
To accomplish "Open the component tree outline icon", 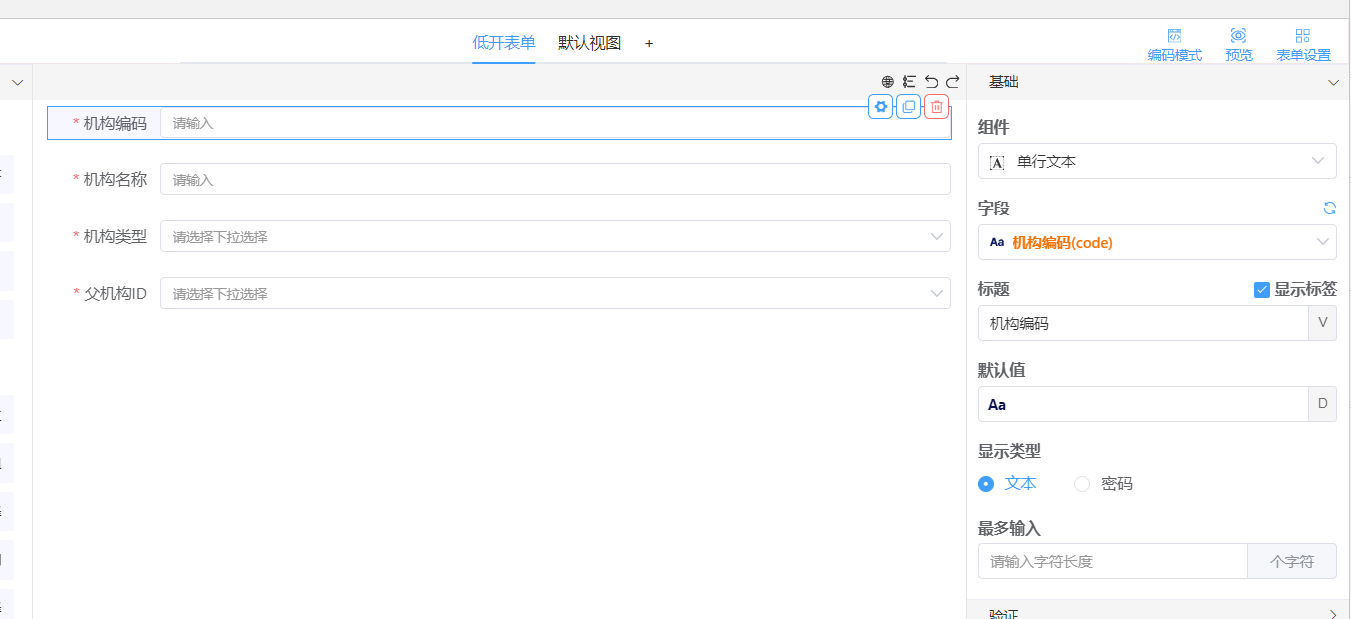I will point(909,82).
